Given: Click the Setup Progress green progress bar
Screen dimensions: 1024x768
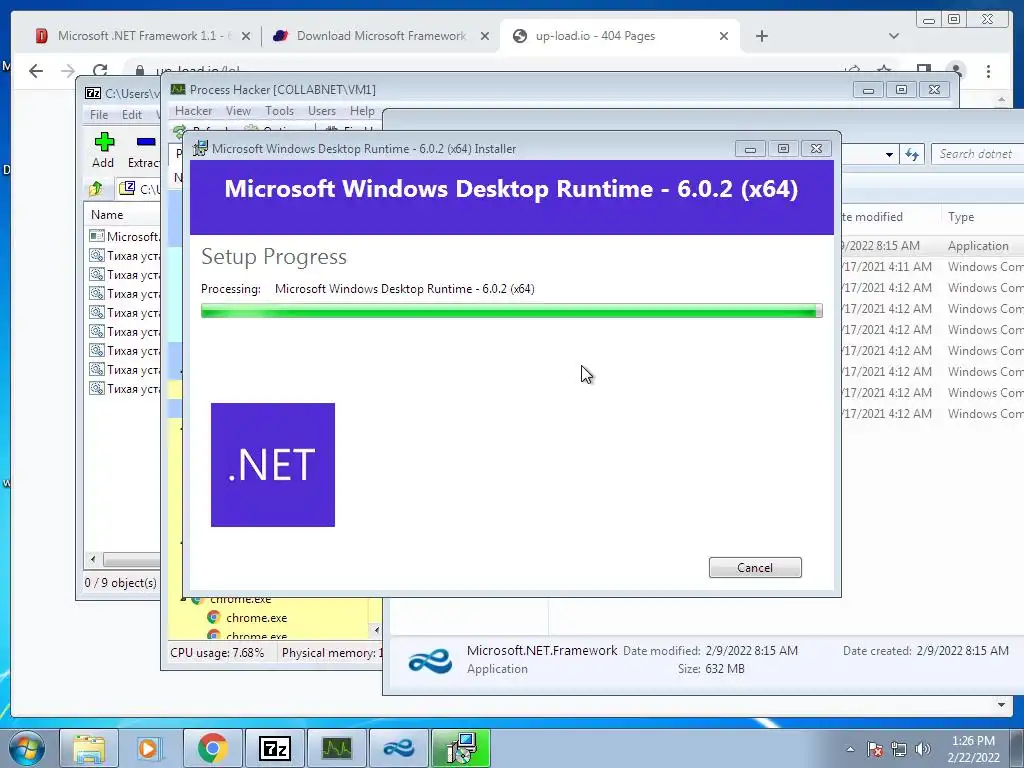Looking at the screenshot, I should click(x=511, y=311).
